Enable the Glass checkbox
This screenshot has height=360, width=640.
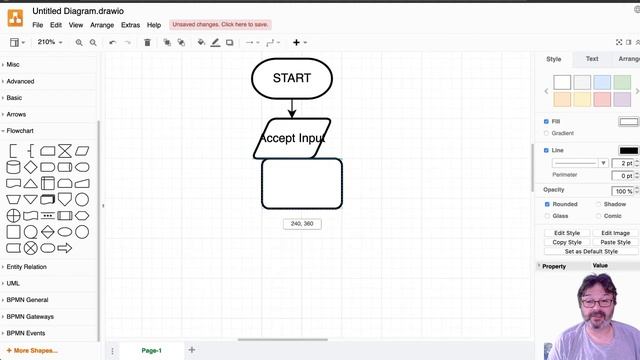547,216
